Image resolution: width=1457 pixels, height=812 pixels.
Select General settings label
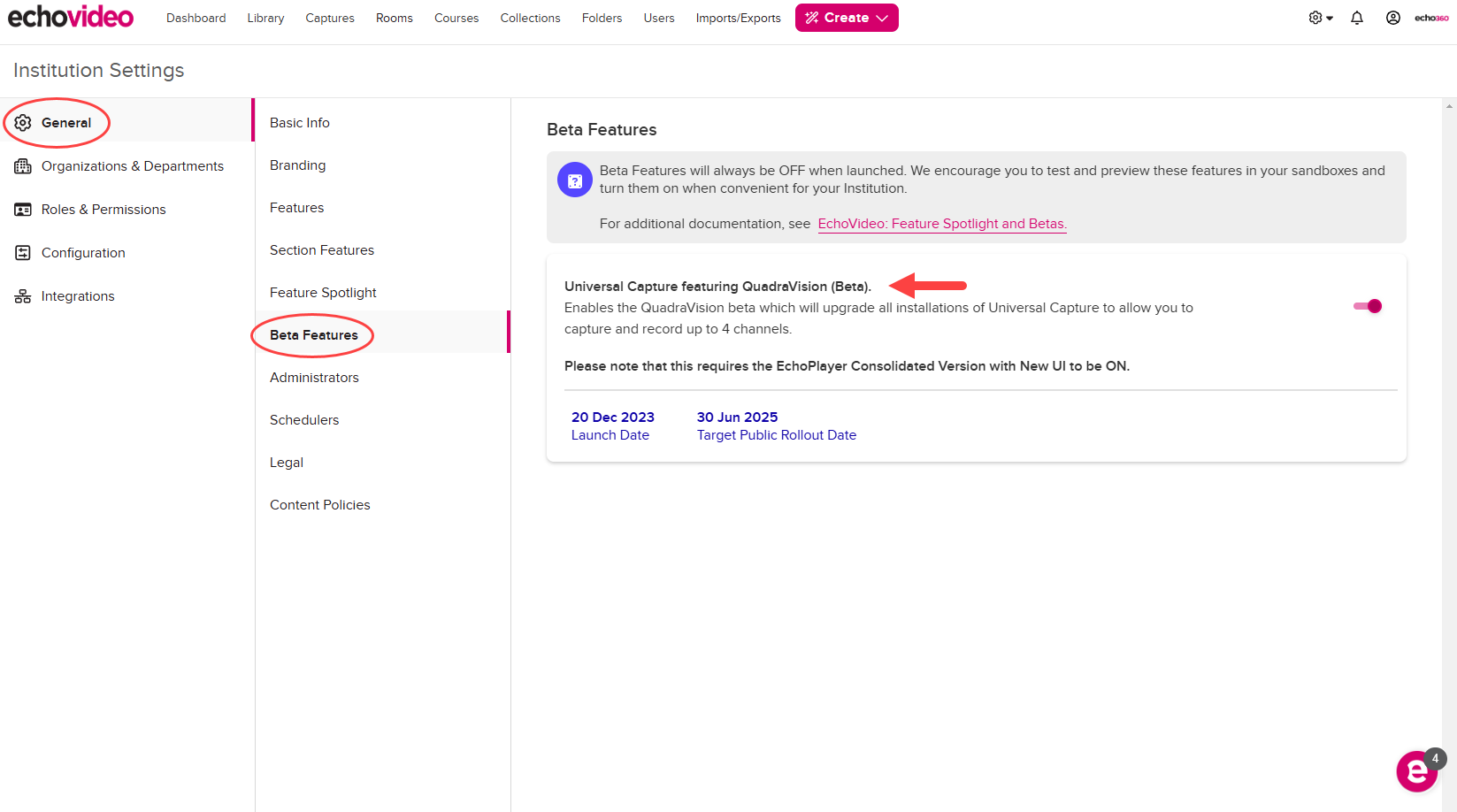[x=66, y=123]
